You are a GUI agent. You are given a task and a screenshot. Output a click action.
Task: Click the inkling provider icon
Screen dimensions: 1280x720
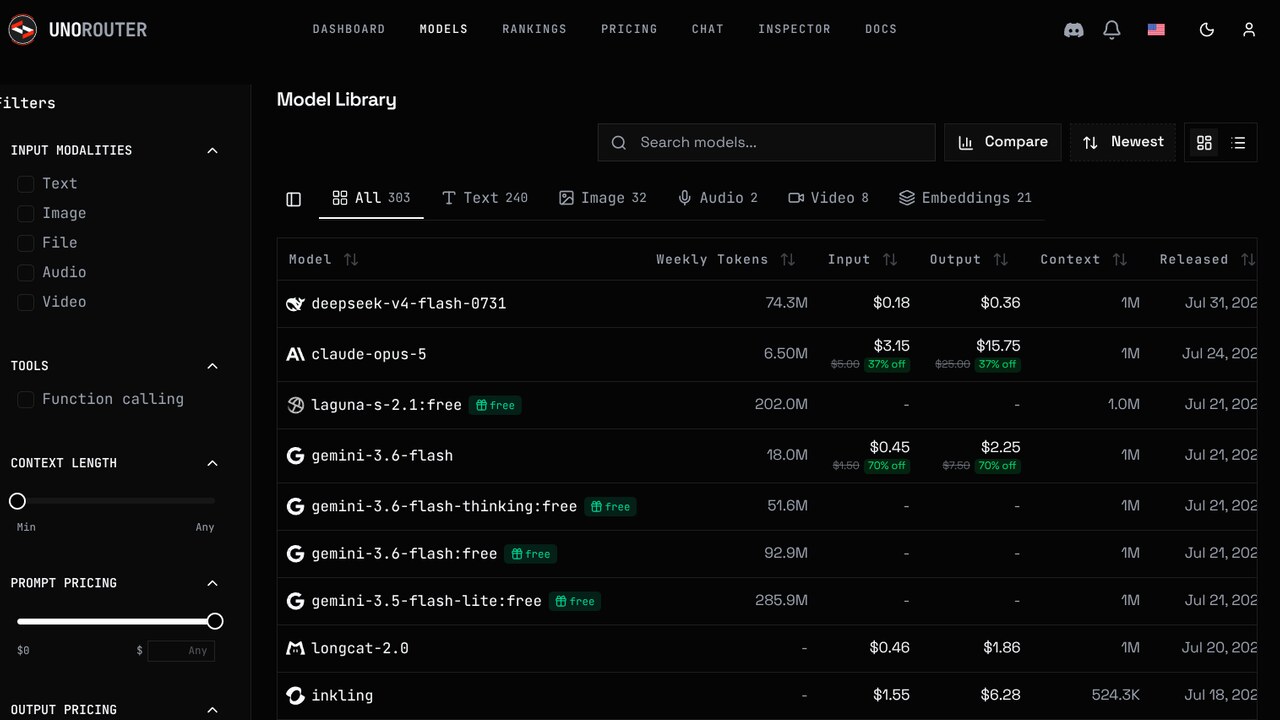click(x=295, y=696)
